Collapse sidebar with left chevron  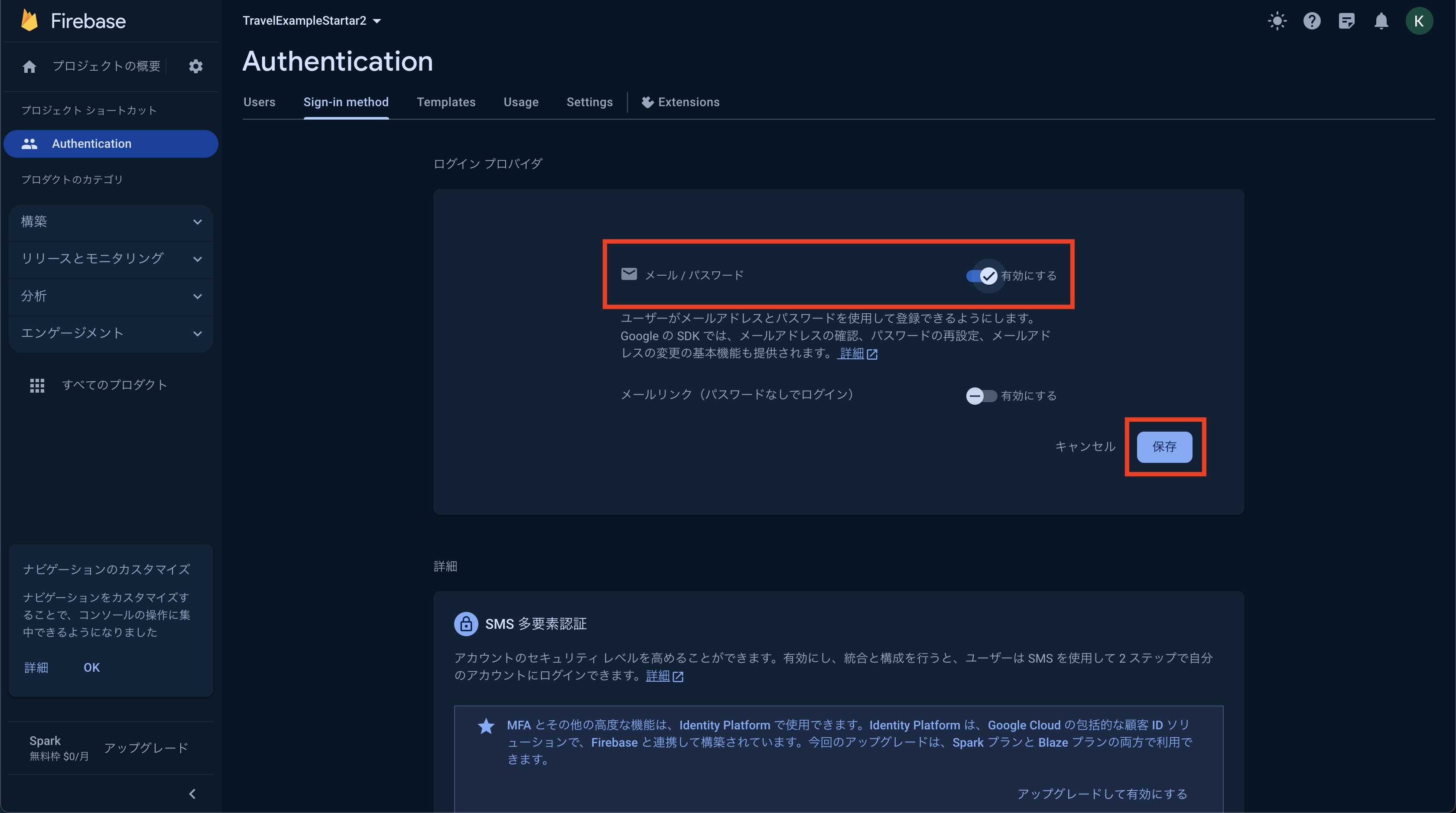(192, 794)
